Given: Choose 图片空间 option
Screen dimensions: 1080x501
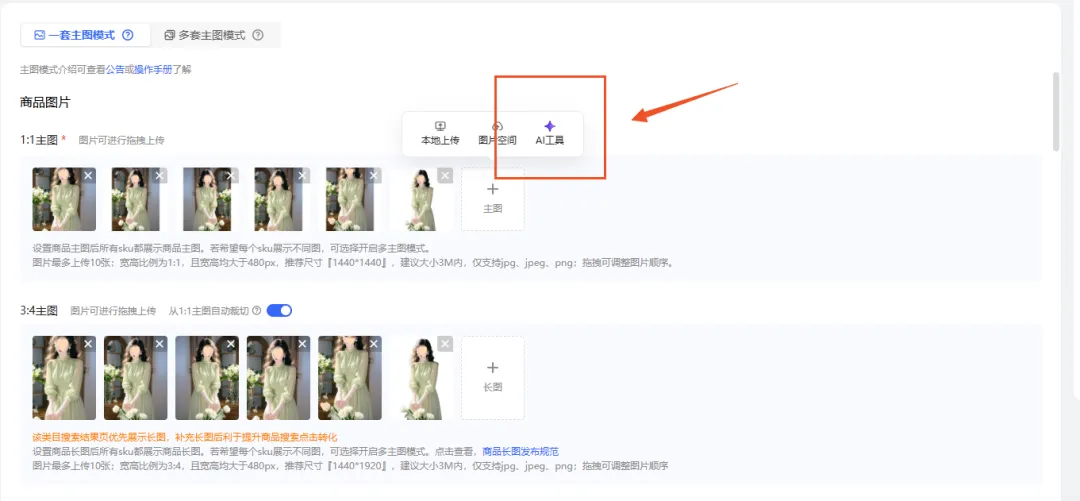Looking at the screenshot, I should click(x=497, y=134).
